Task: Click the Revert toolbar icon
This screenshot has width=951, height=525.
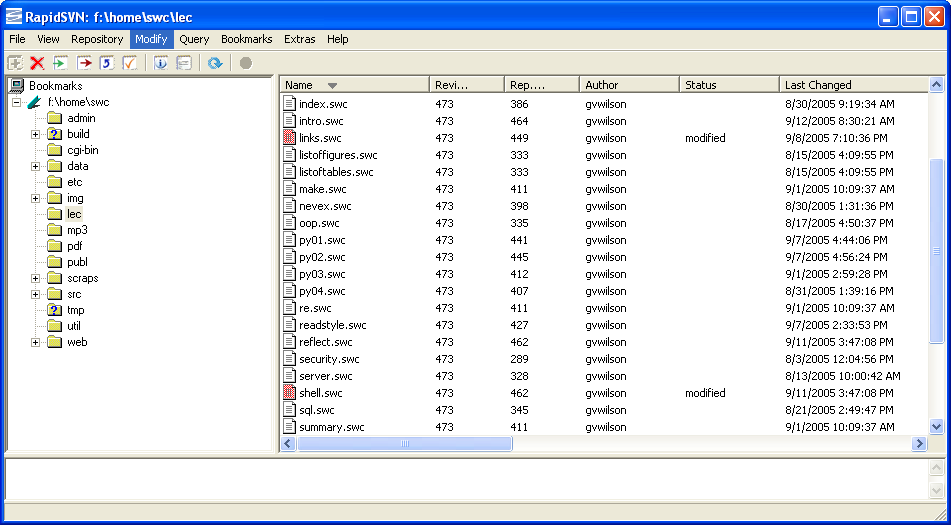Action: tap(107, 63)
